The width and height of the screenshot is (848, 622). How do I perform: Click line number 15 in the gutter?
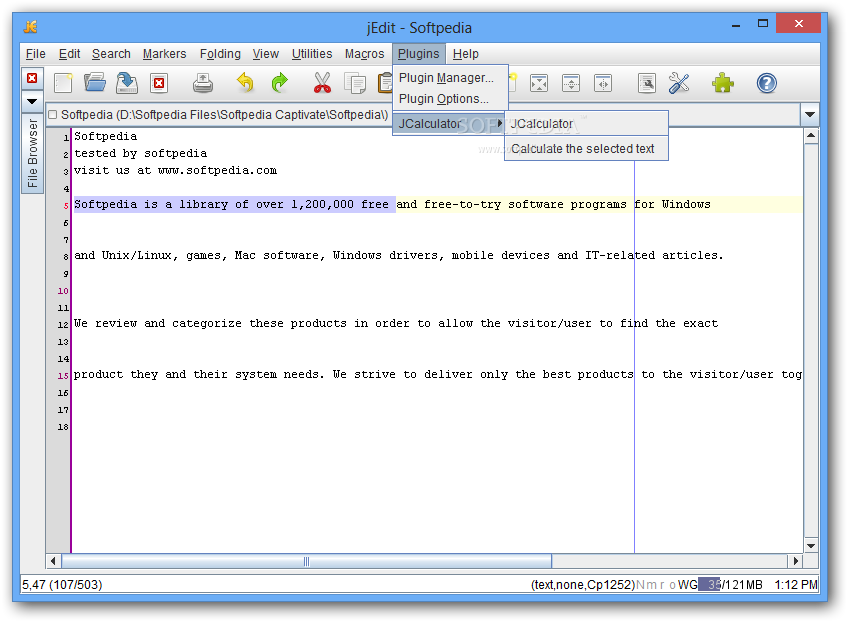click(63, 376)
